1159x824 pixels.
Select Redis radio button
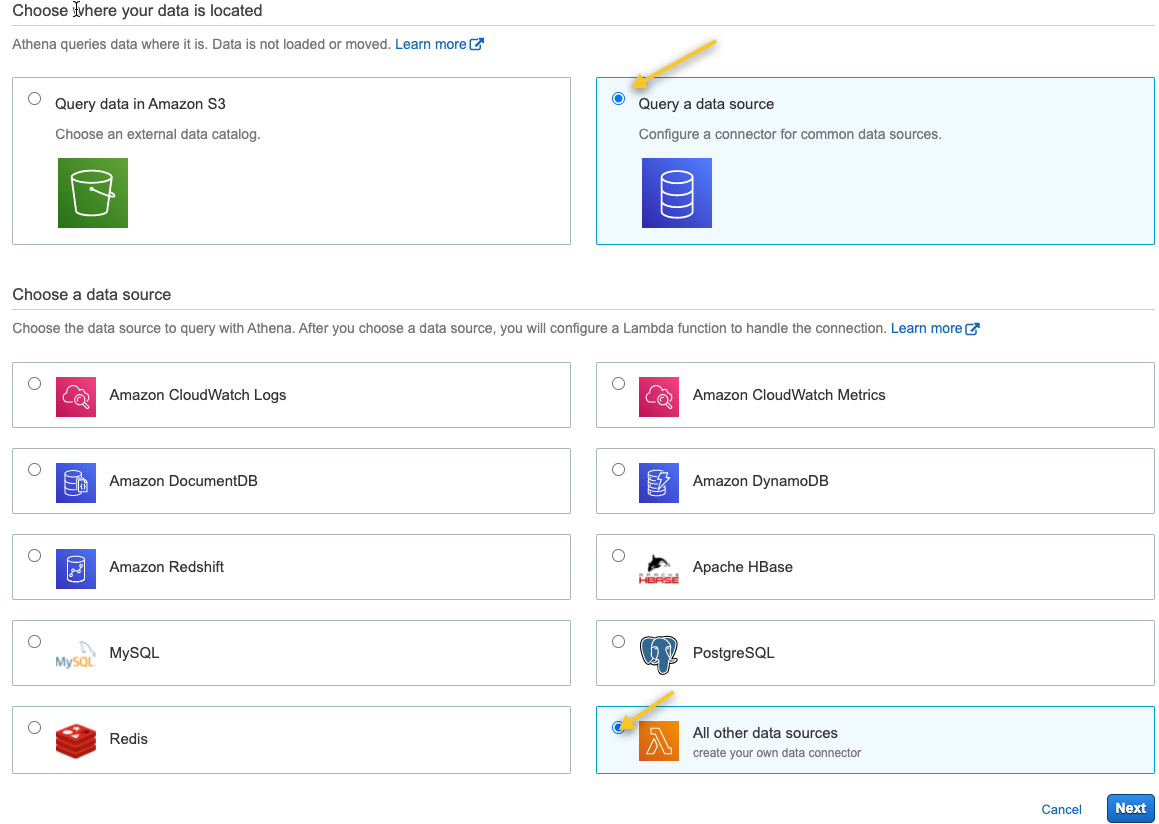(x=34, y=727)
